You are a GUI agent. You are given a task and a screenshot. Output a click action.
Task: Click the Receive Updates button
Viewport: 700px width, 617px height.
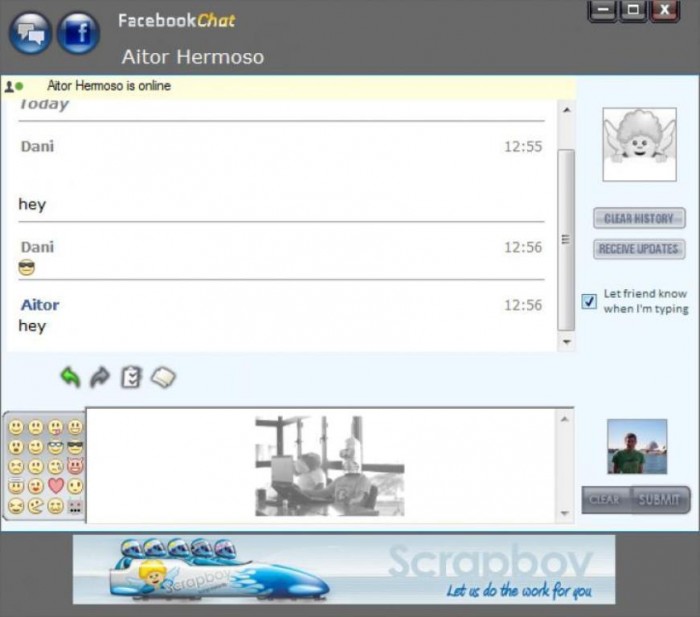[x=639, y=249]
